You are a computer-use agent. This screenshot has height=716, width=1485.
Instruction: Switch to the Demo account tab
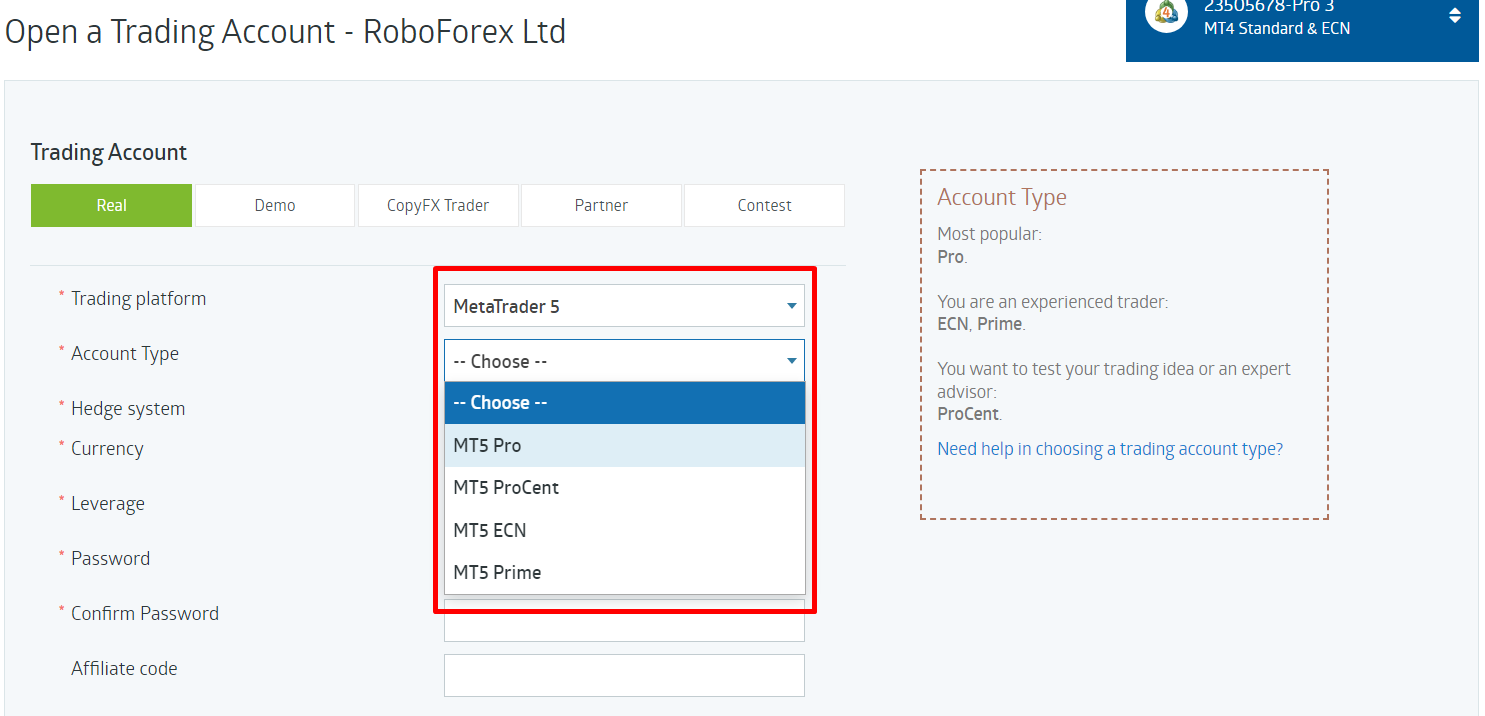pos(275,205)
